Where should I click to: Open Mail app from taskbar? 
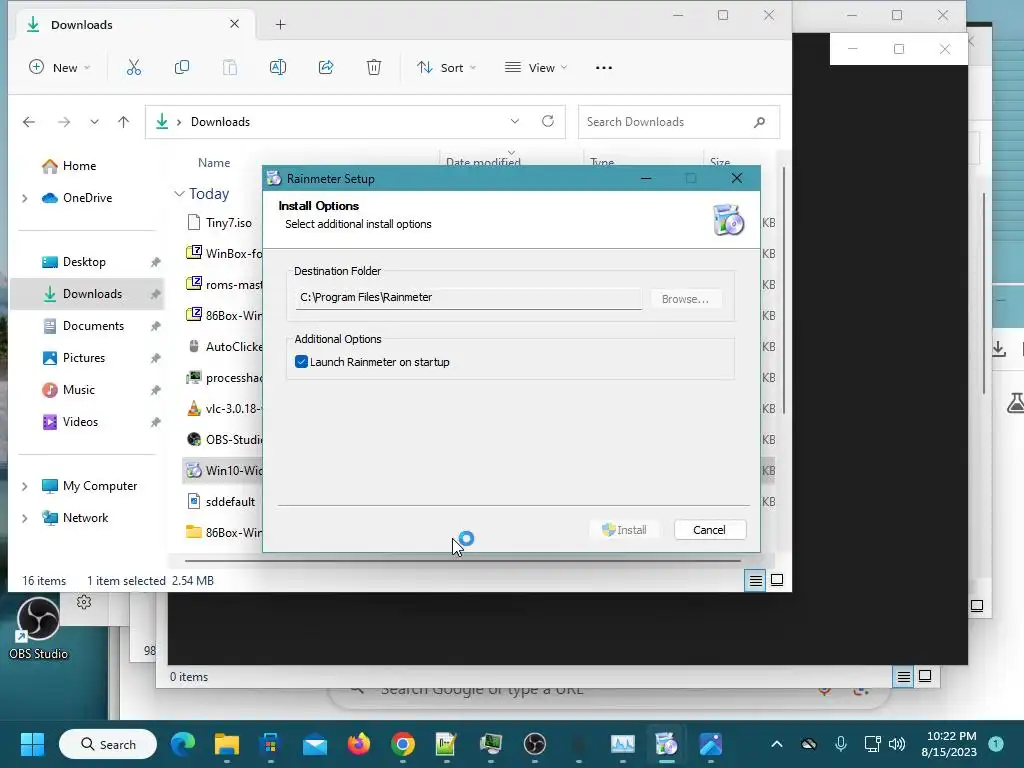315,744
